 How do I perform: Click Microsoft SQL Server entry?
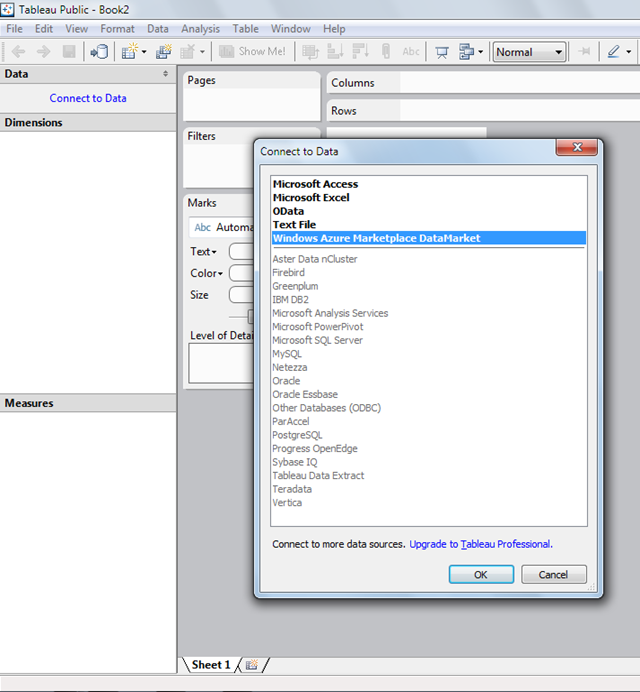(429, 340)
